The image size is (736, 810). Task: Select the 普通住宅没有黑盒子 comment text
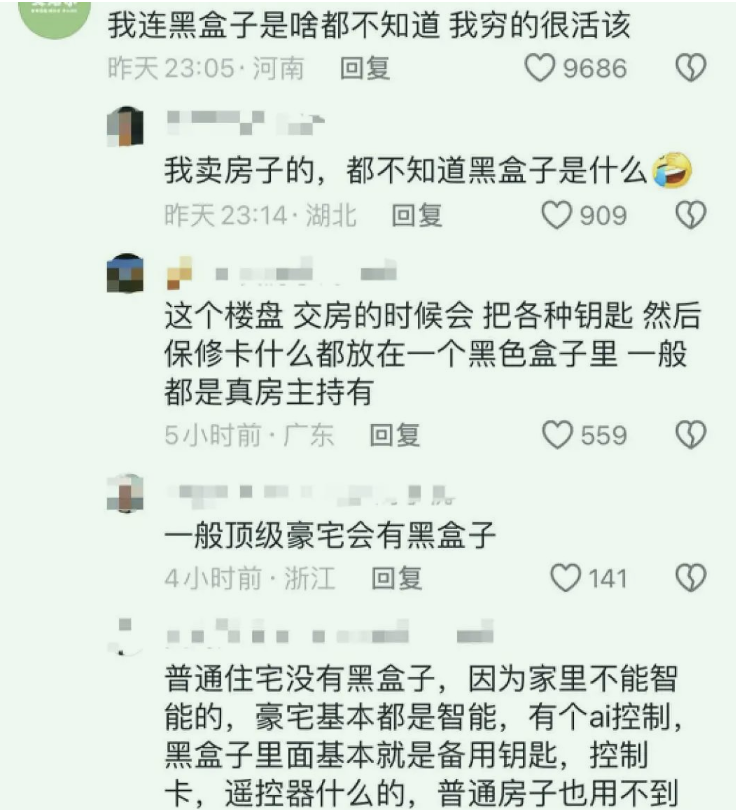click(x=421, y=736)
